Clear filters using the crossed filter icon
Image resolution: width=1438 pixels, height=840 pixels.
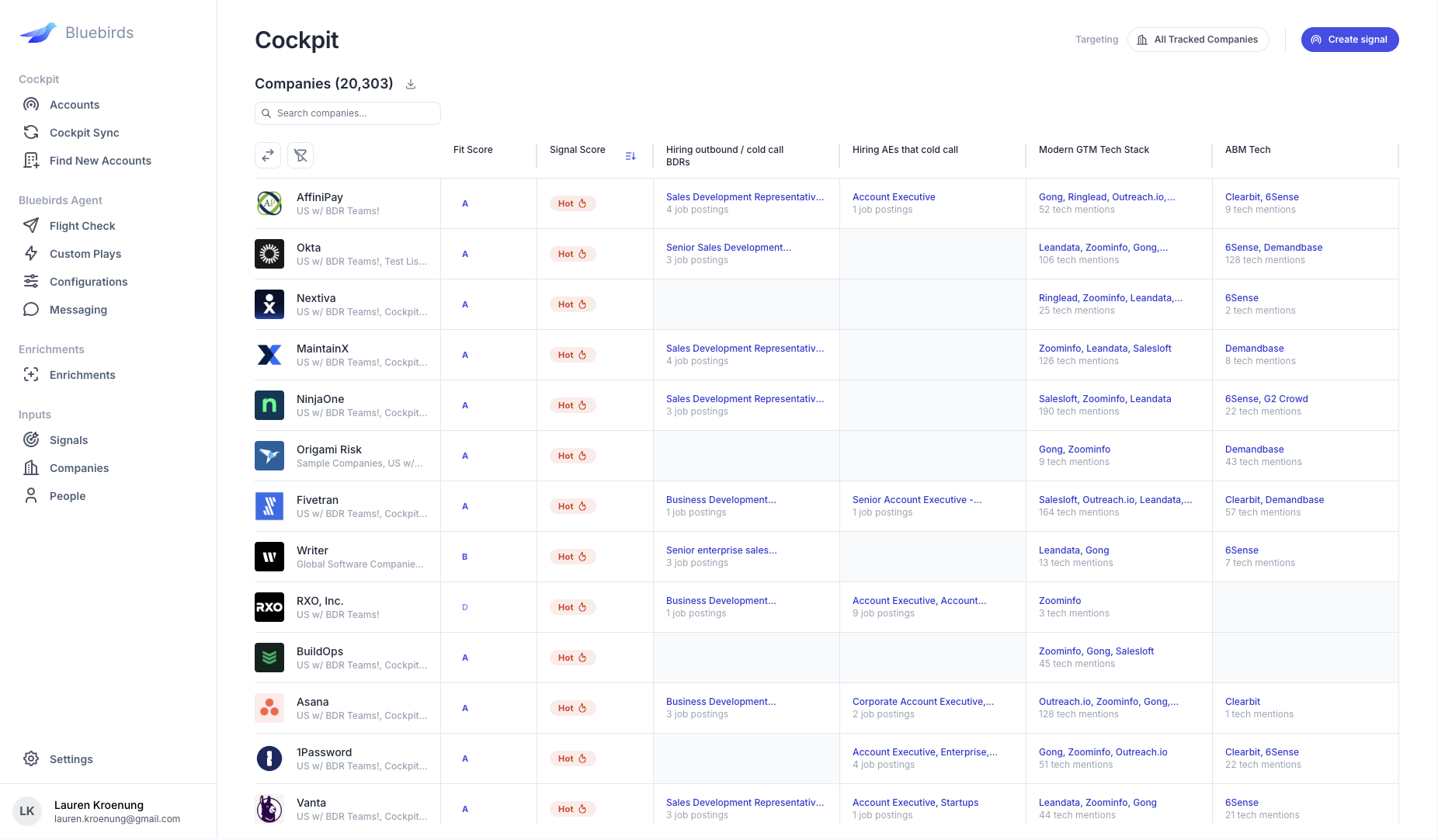click(x=300, y=155)
